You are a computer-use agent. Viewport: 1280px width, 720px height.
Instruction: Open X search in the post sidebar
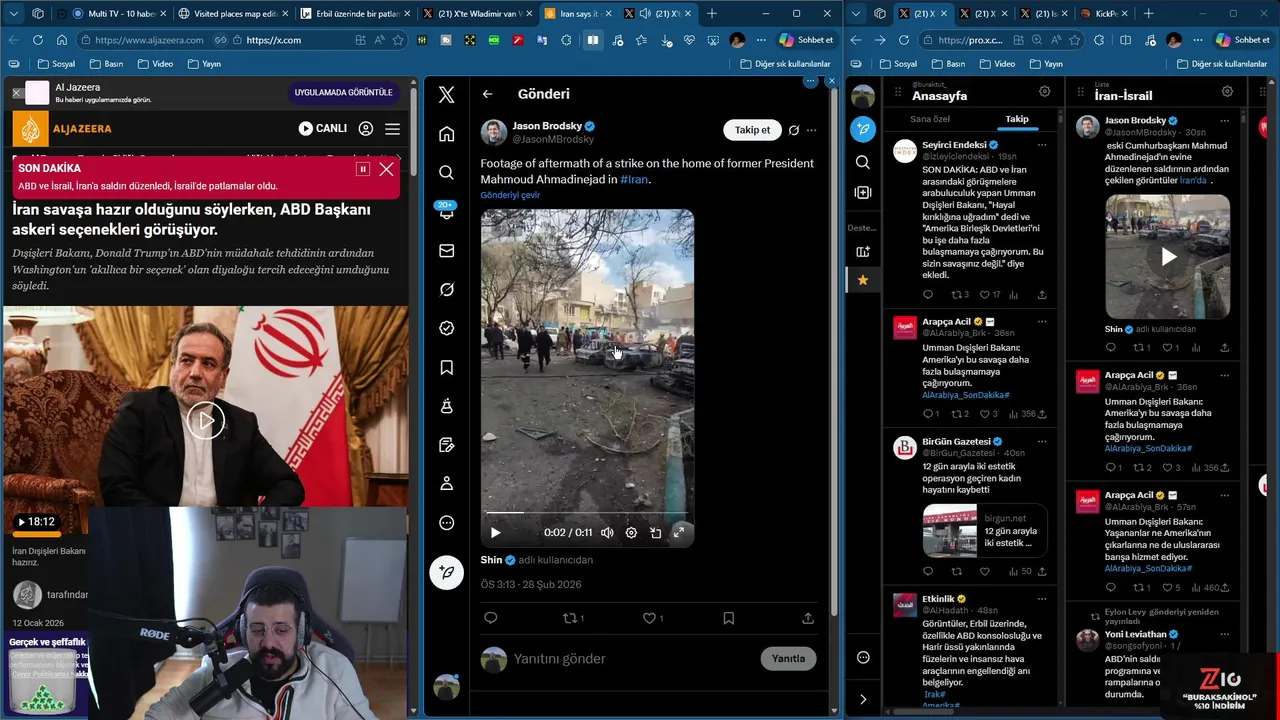(447, 172)
